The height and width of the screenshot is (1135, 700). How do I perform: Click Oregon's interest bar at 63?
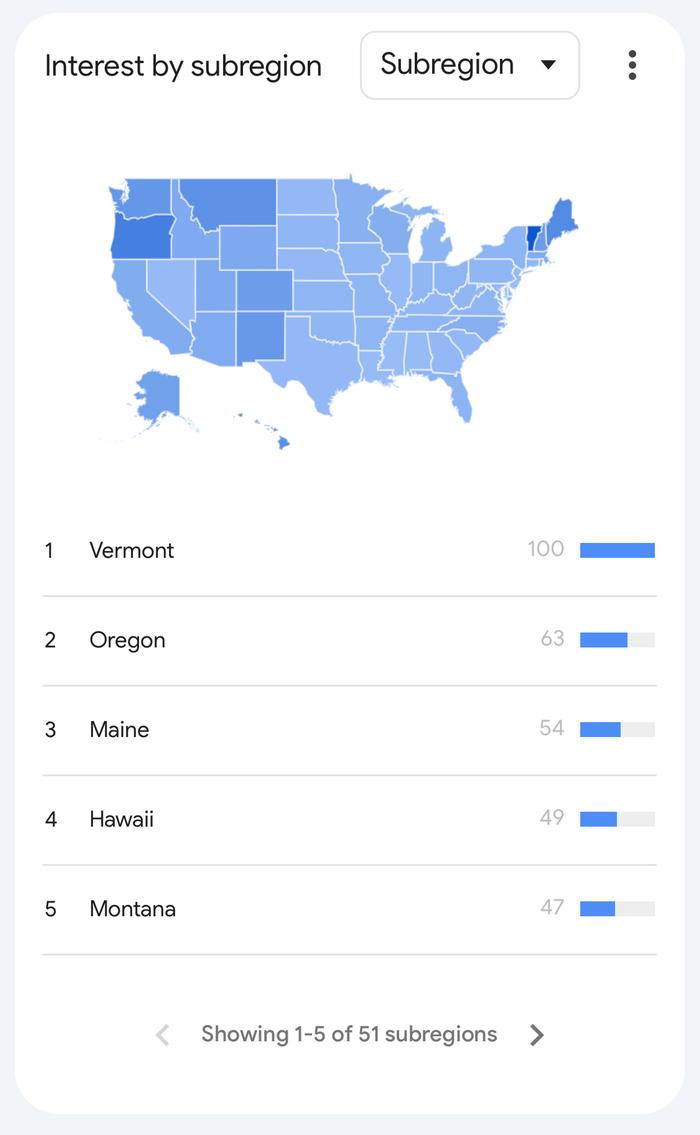click(617, 640)
